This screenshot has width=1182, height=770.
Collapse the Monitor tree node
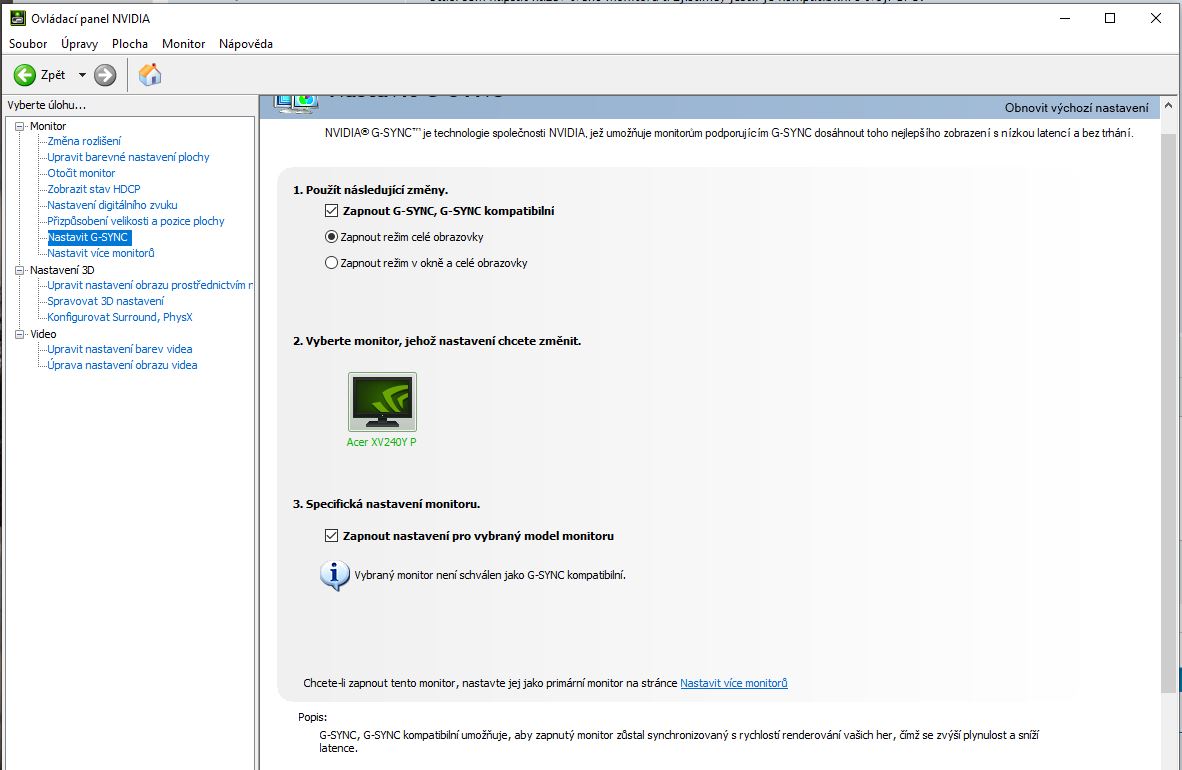click(20, 126)
